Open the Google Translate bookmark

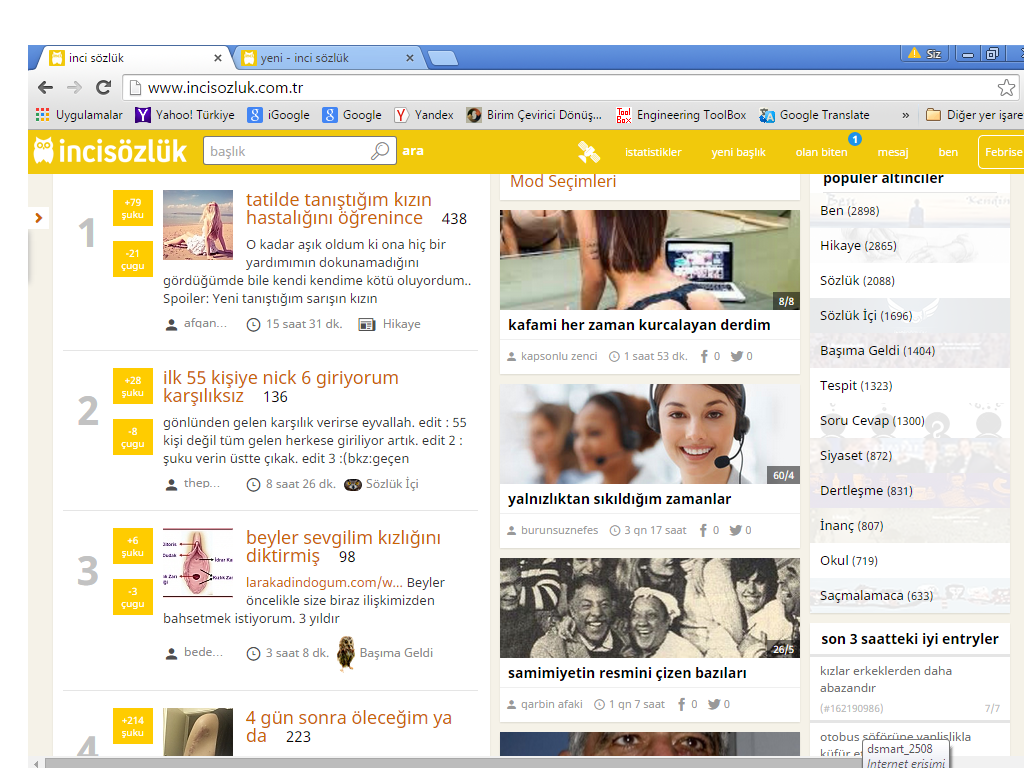click(814, 115)
